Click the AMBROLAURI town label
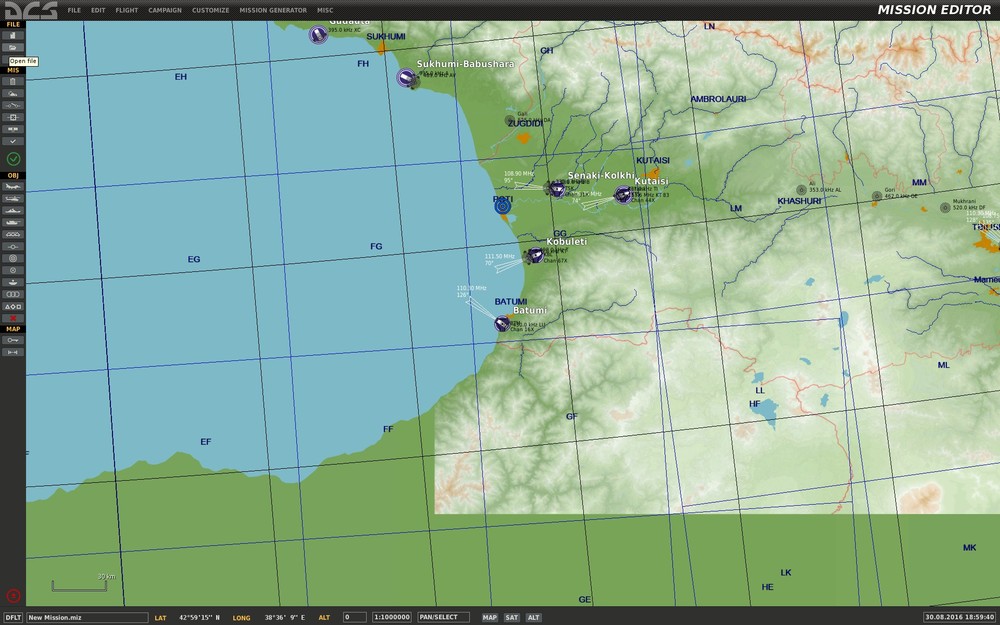 718,99
